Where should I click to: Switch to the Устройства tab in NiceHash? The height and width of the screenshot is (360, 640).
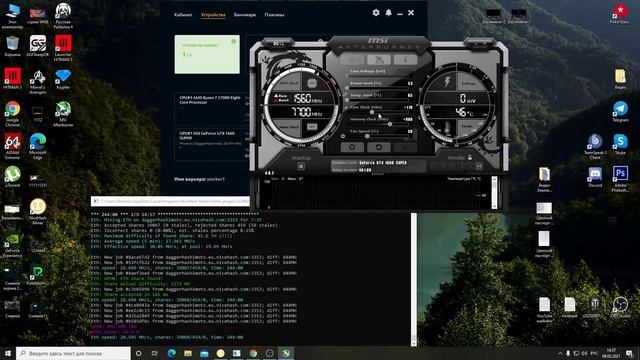pyautogui.click(x=213, y=15)
